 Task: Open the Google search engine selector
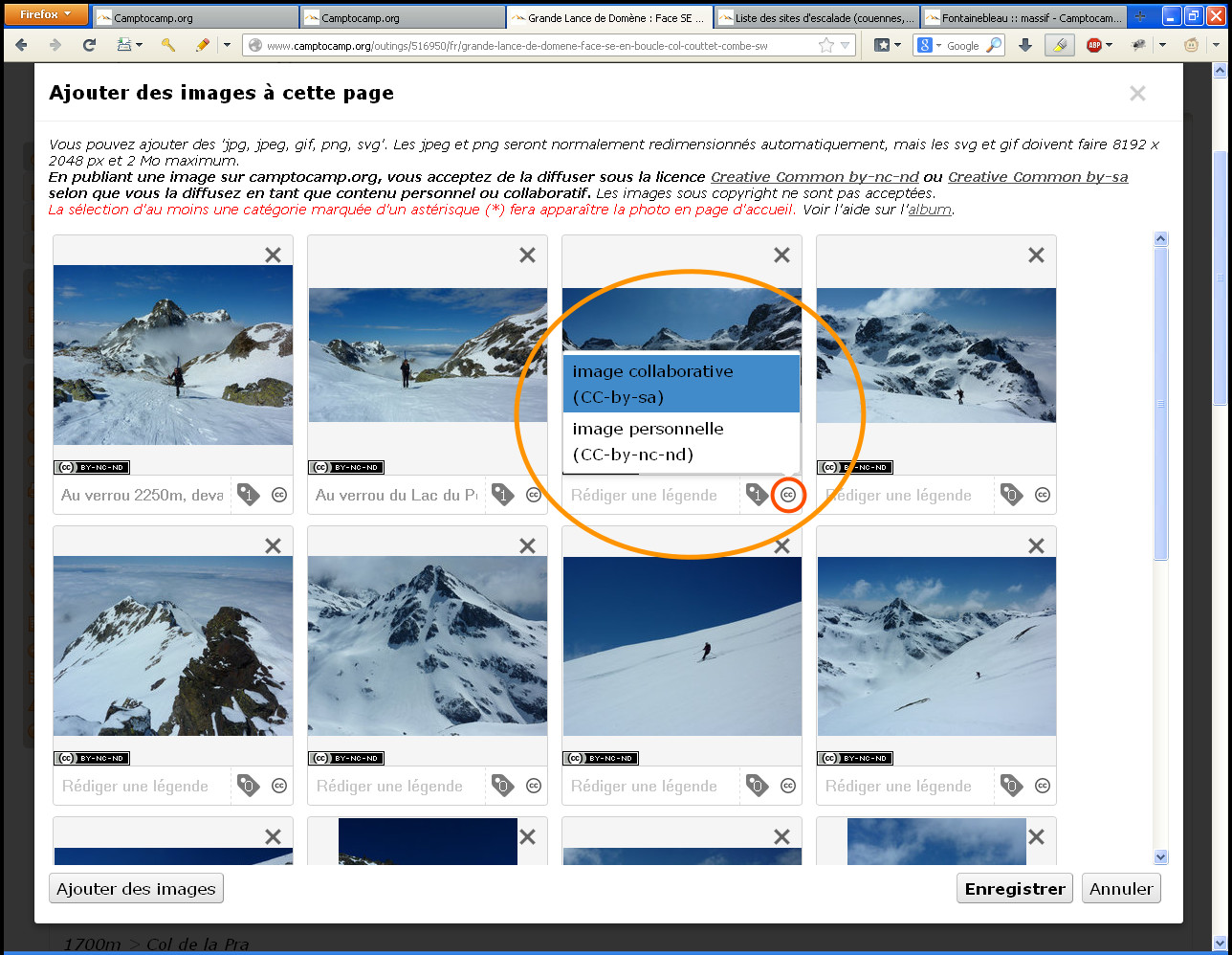(929, 45)
